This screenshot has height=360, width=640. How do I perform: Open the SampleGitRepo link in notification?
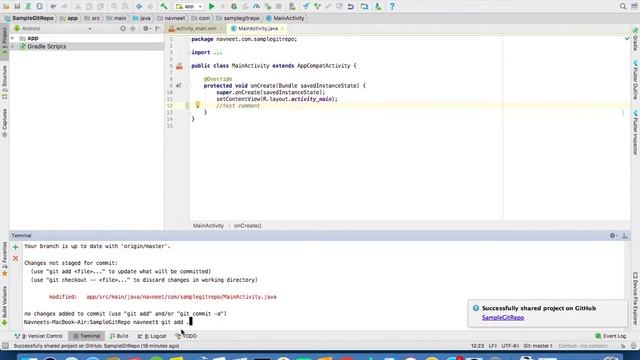[x=503, y=318]
